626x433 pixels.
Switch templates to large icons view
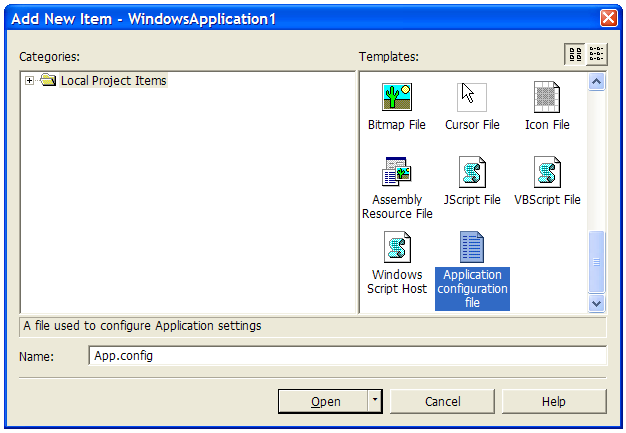[x=575, y=55]
